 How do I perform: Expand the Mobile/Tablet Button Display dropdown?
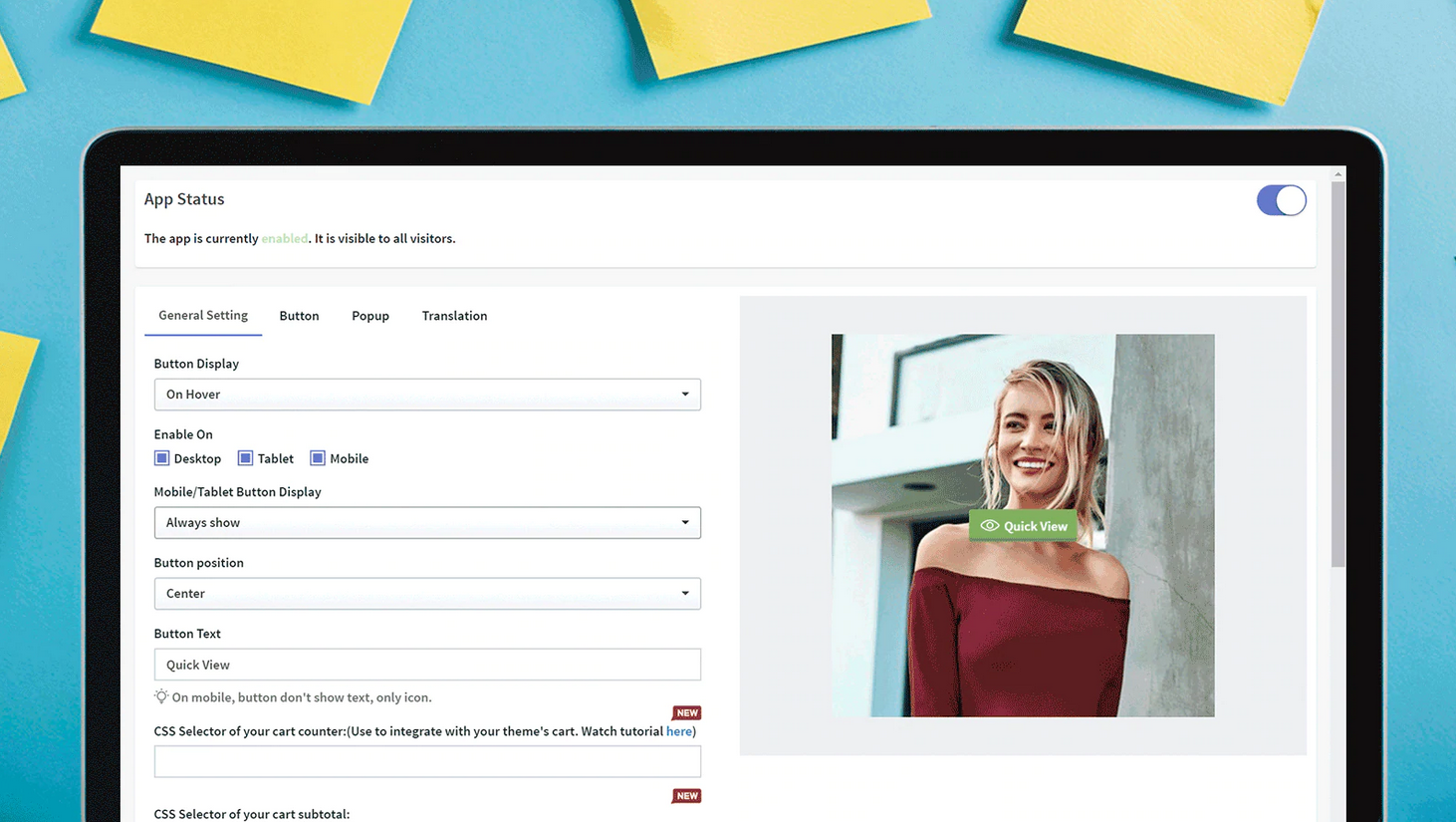click(x=427, y=523)
